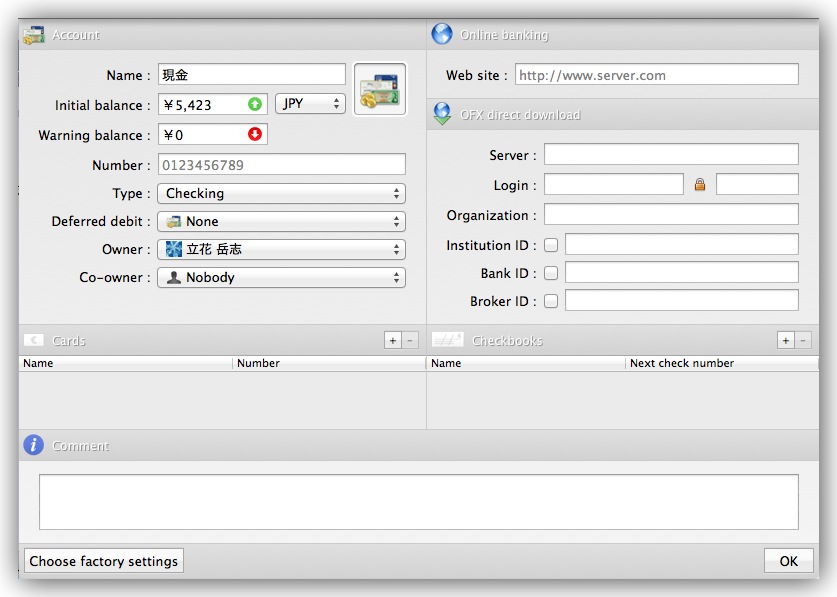The width and height of the screenshot is (837, 597).
Task: Click the red down arrow in Warning balance
Action: (255, 134)
